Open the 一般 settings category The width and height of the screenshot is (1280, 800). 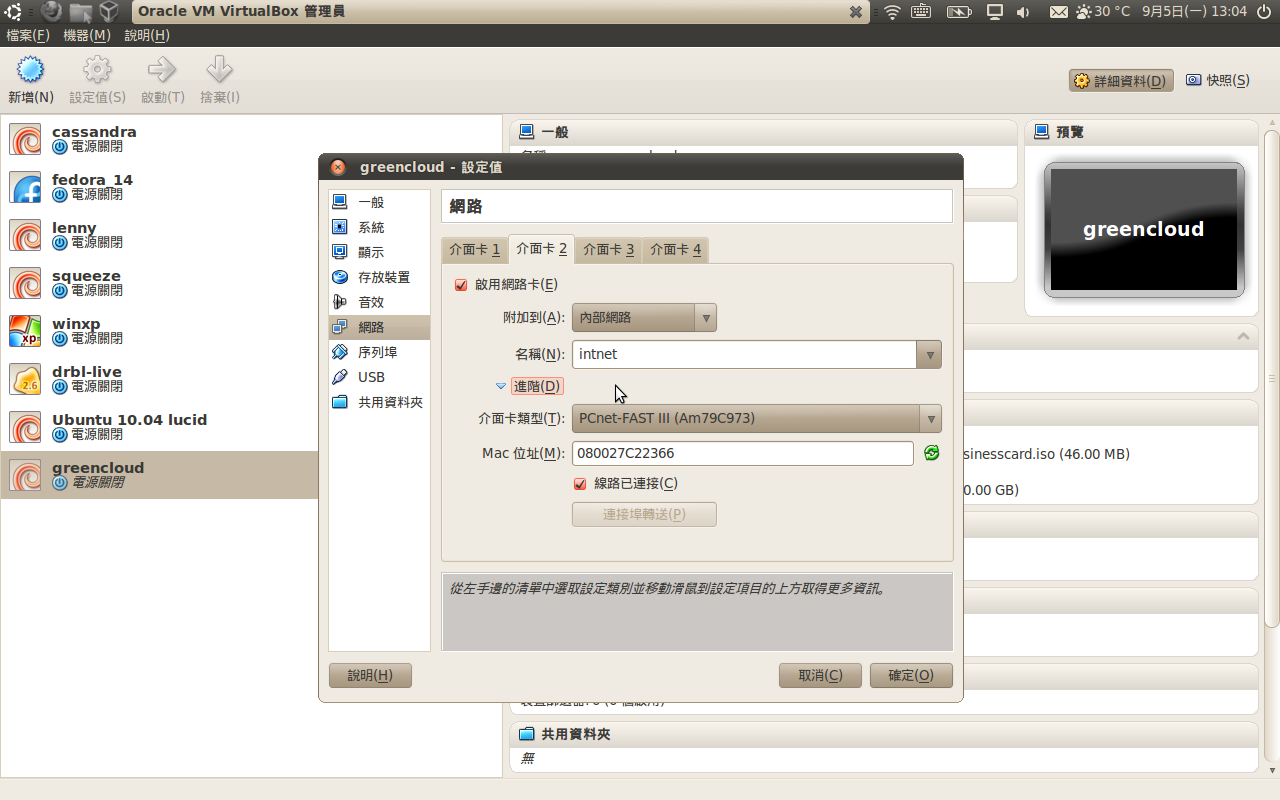coord(379,202)
